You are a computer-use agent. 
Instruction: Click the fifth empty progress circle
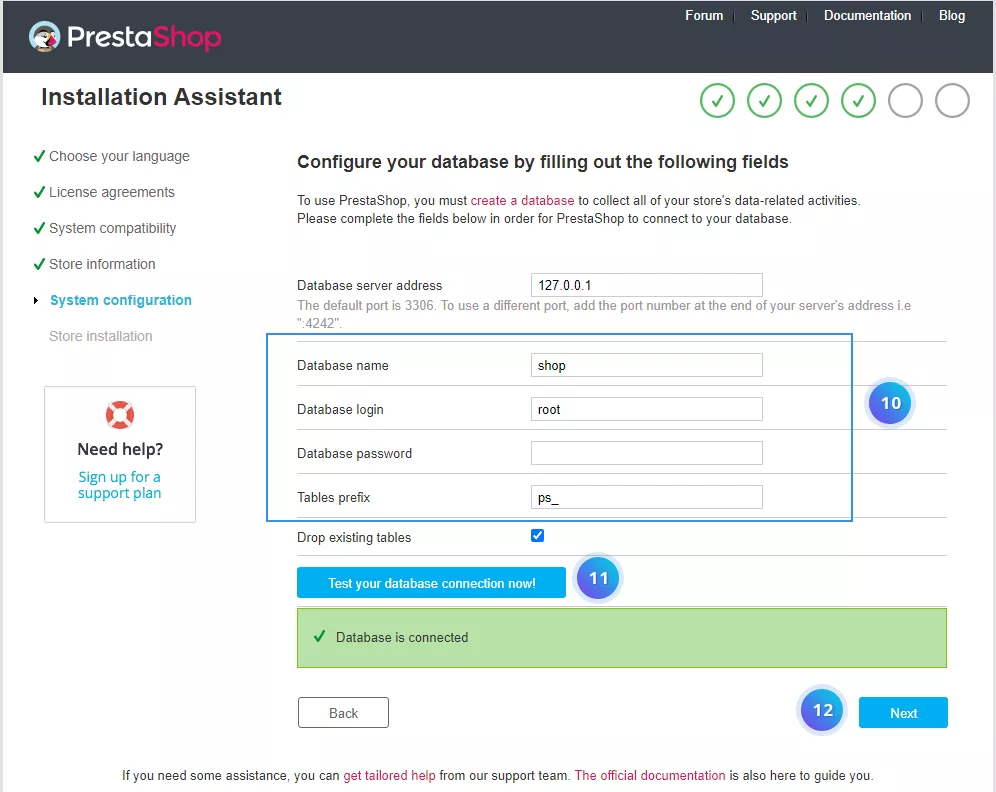(905, 100)
